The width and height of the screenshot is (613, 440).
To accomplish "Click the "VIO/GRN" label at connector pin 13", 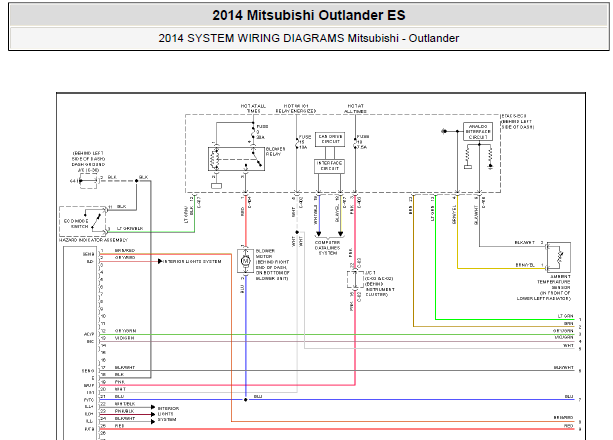I will (124, 338).
